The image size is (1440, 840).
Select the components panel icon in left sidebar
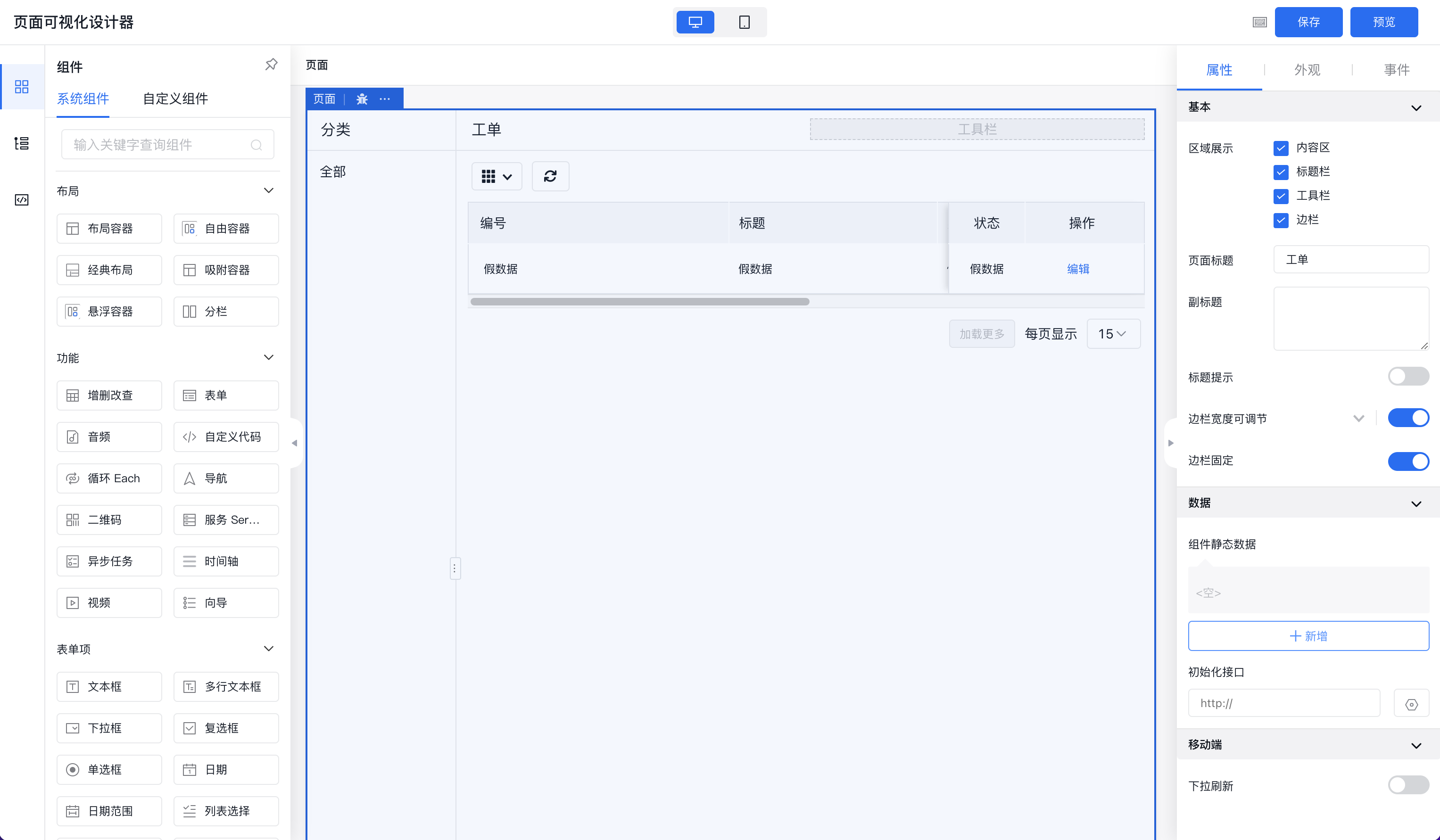pyautogui.click(x=22, y=86)
